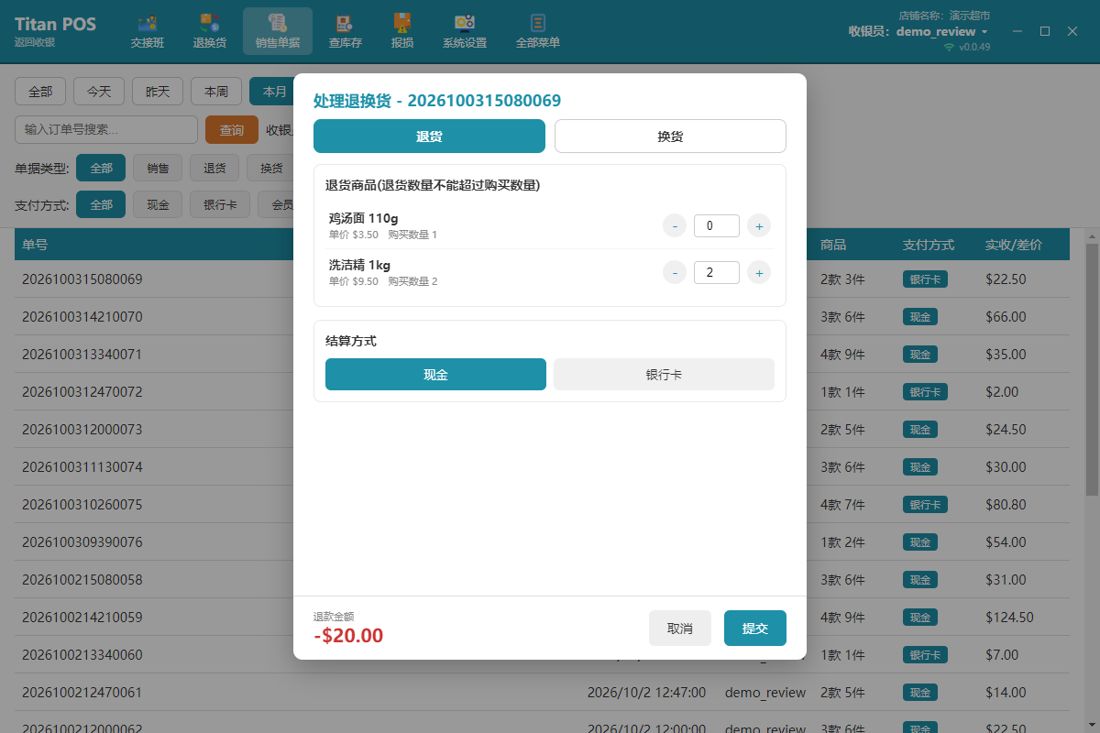Open the 销售单据 sales documents icon
This screenshot has width=1100, height=733.
click(278, 32)
